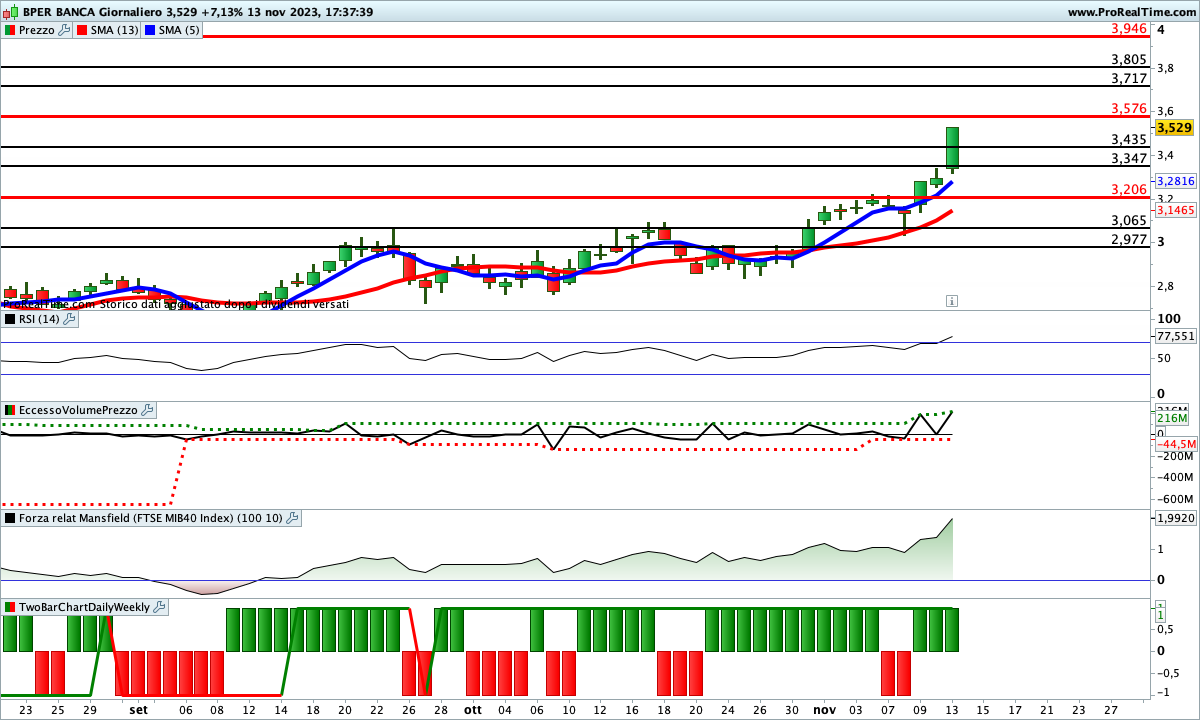
Task: Click the black color icon beside RSI (14)
Action: [10, 319]
